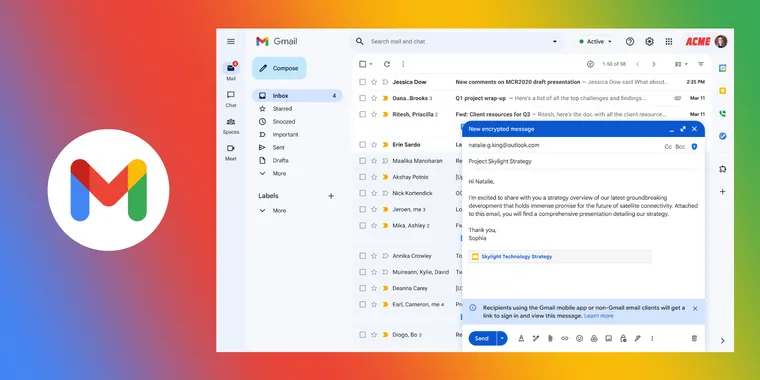The height and width of the screenshot is (380, 760).
Task: Dismiss the recipients info banner
Action: (x=695, y=308)
